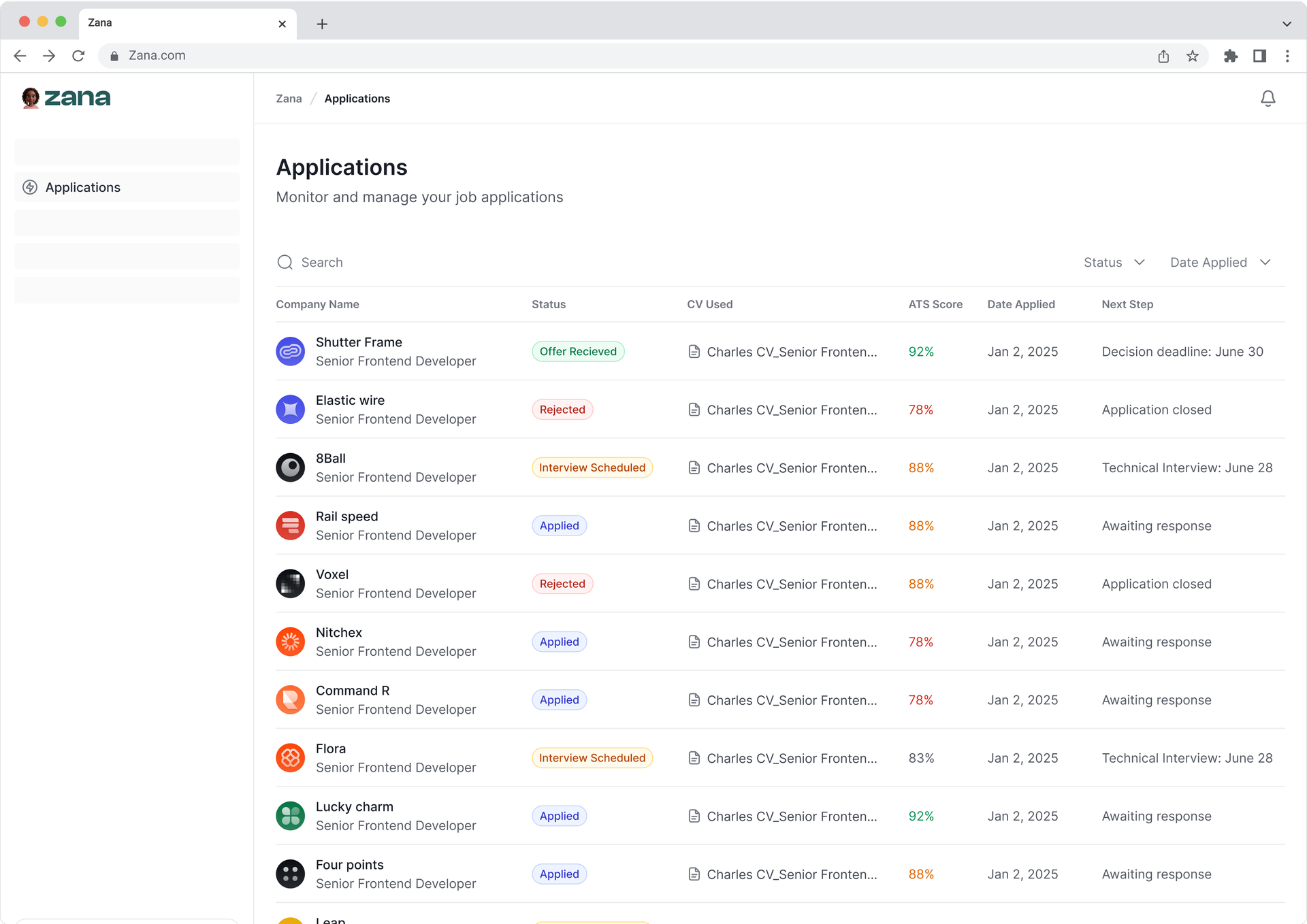This screenshot has height=924, width=1307.
Task: Click the Lucky charm clover logo
Action: click(x=291, y=816)
